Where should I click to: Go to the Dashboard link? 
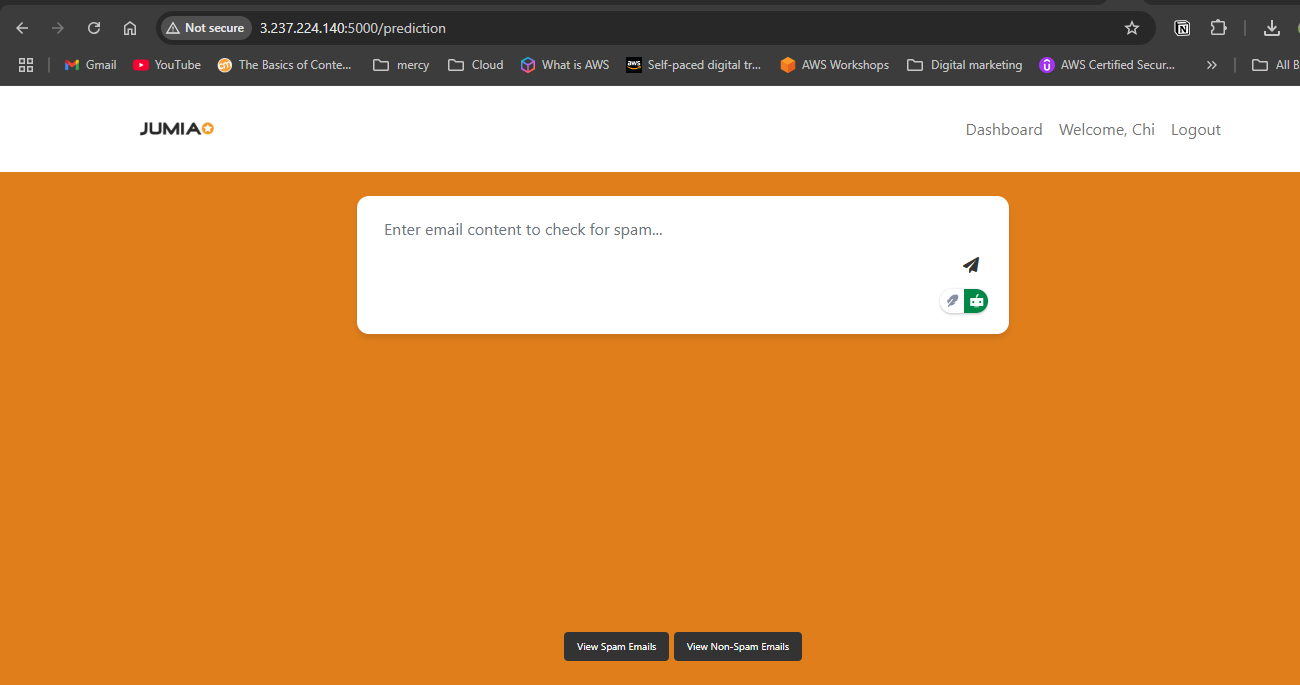1004,130
